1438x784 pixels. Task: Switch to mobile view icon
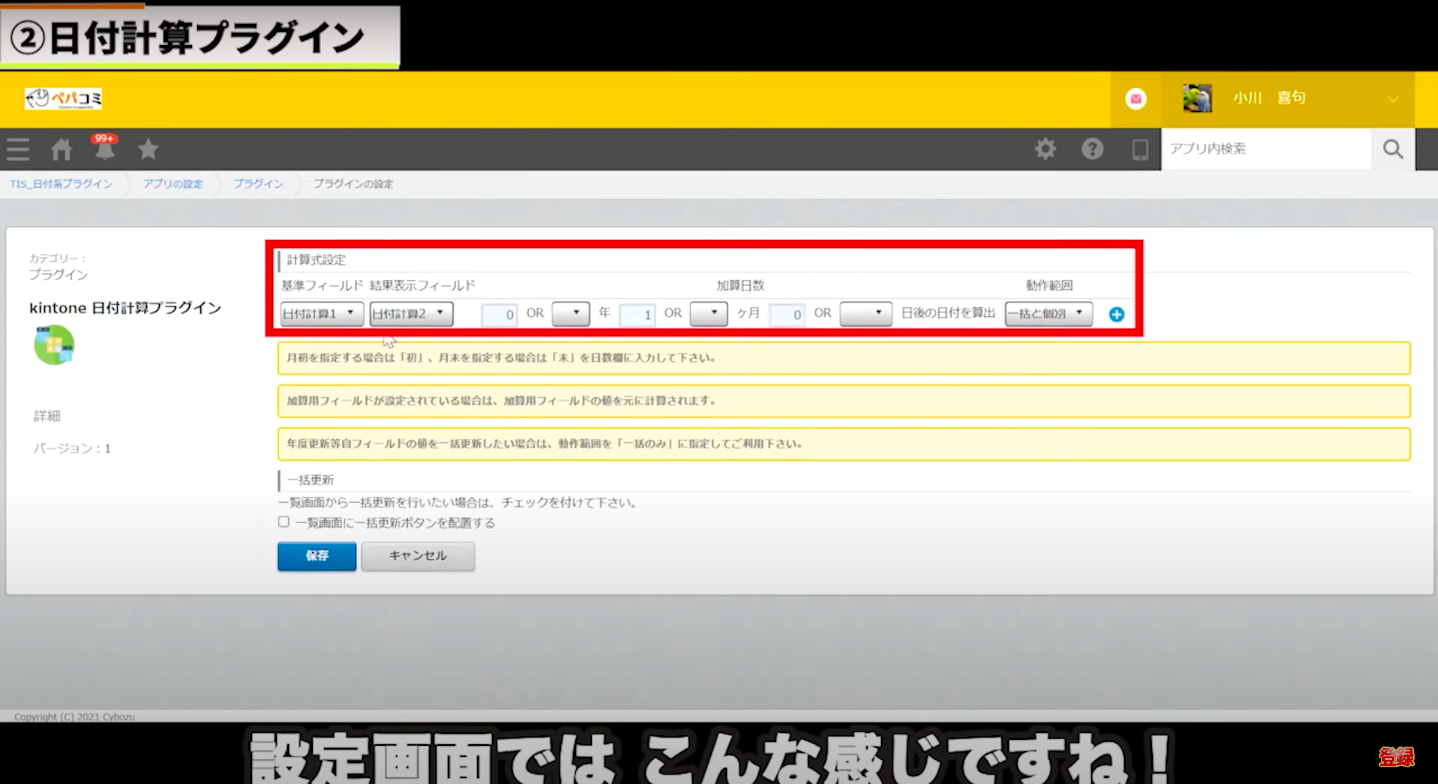coord(1139,149)
